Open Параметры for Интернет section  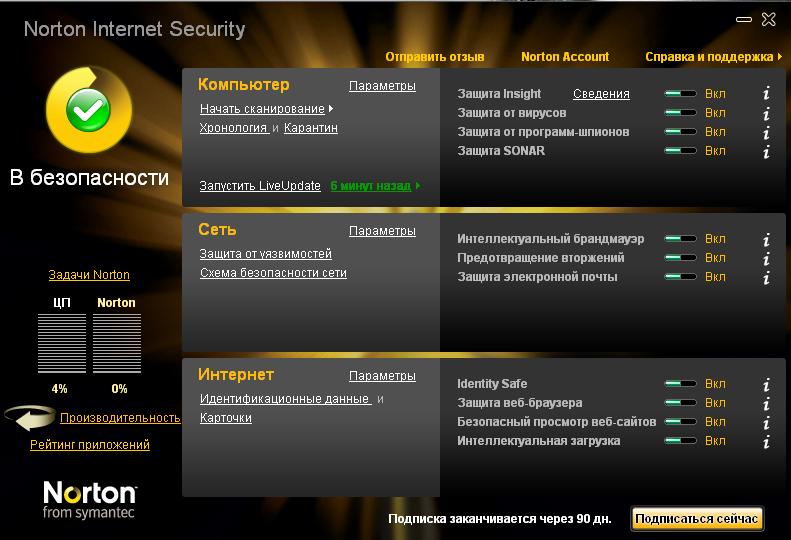(x=382, y=375)
